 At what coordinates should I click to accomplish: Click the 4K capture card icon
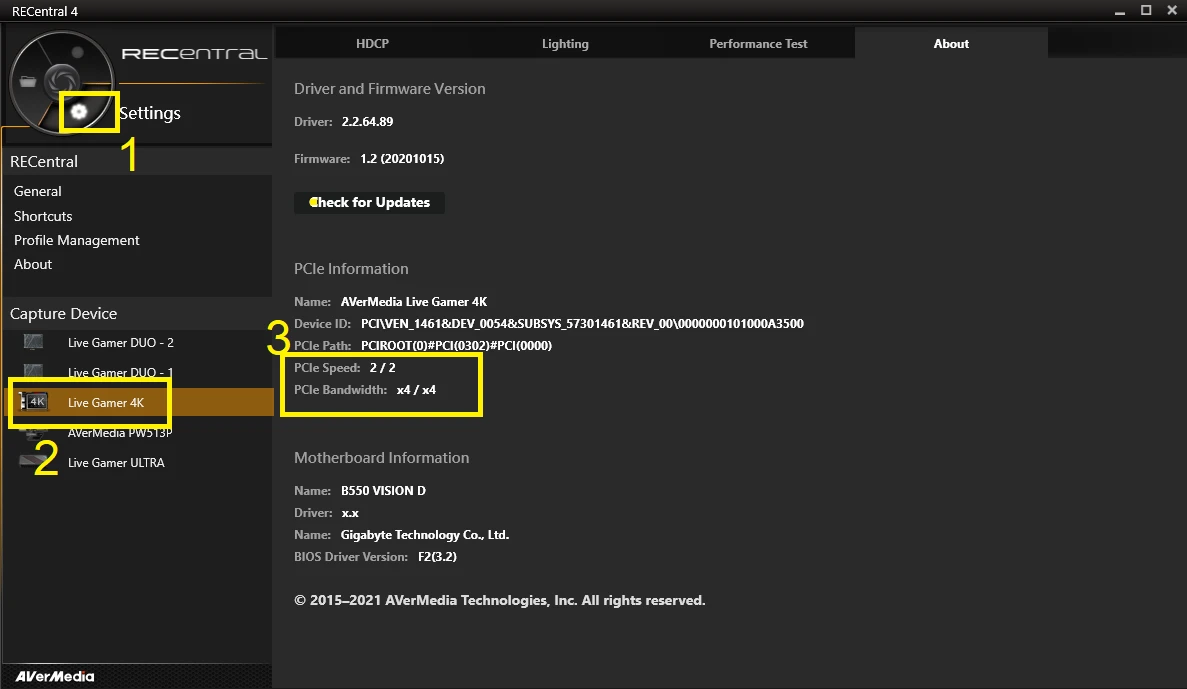pos(34,402)
